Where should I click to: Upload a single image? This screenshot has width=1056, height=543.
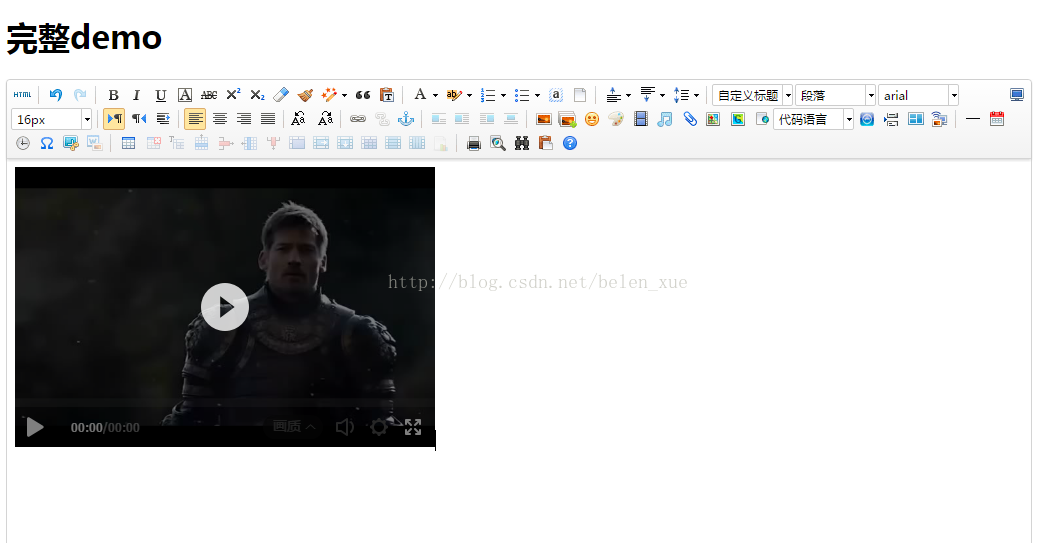543,119
